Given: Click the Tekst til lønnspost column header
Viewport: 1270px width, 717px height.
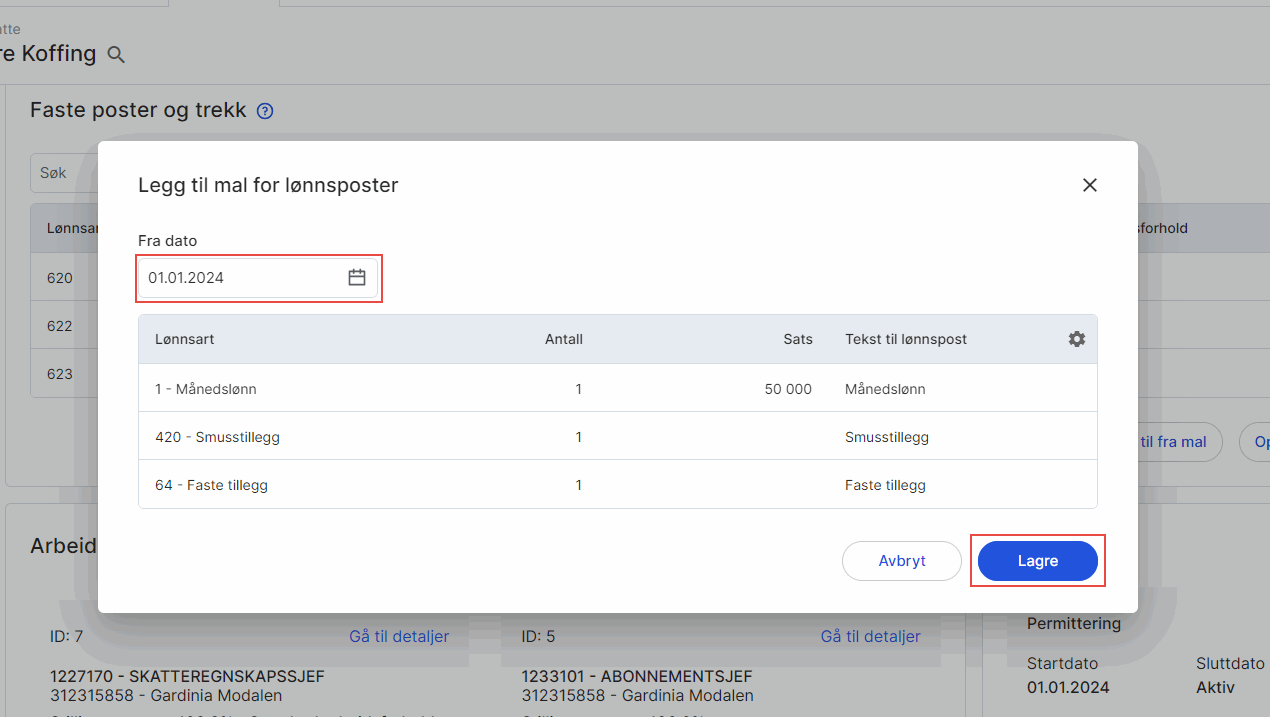Looking at the screenshot, I should [905, 339].
